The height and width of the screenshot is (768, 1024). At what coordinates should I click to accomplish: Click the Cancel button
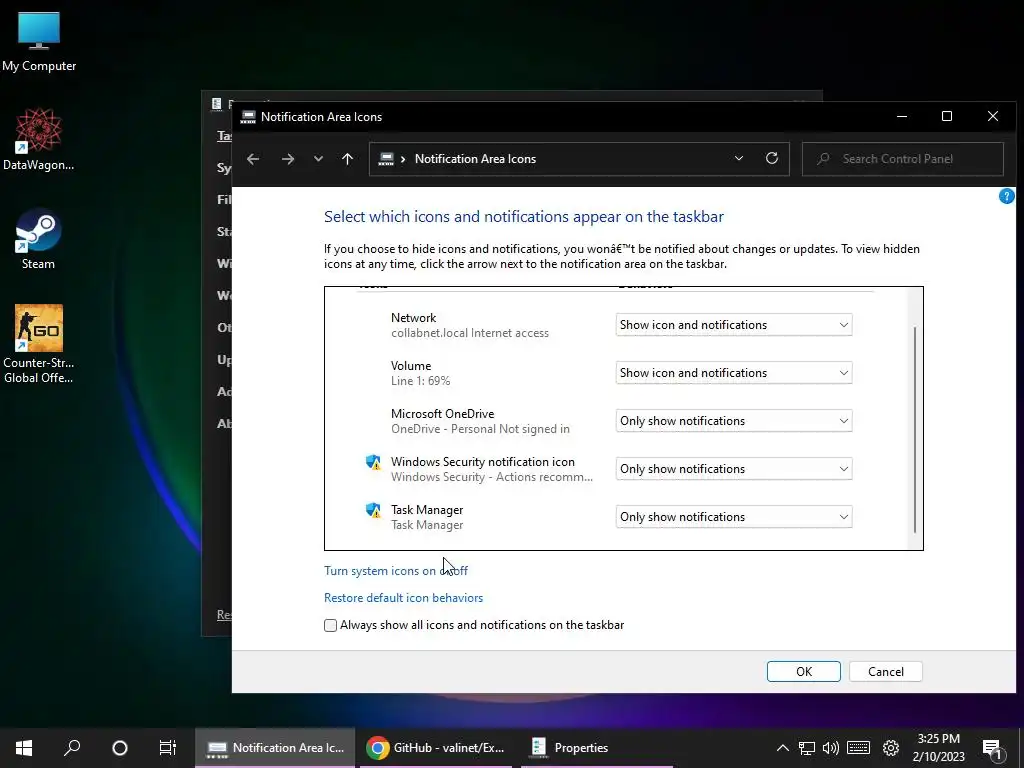point(886,671)
